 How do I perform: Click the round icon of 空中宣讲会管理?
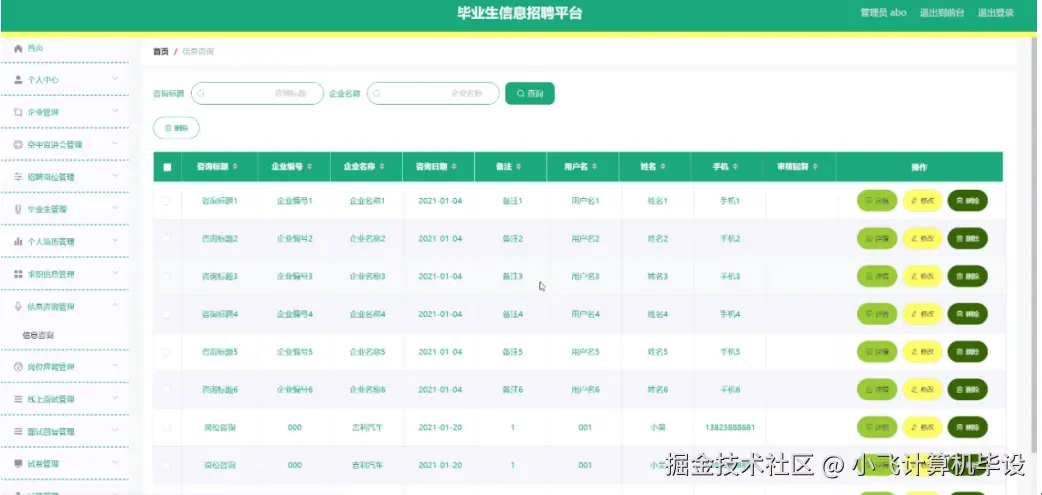(x=18, y=145)
